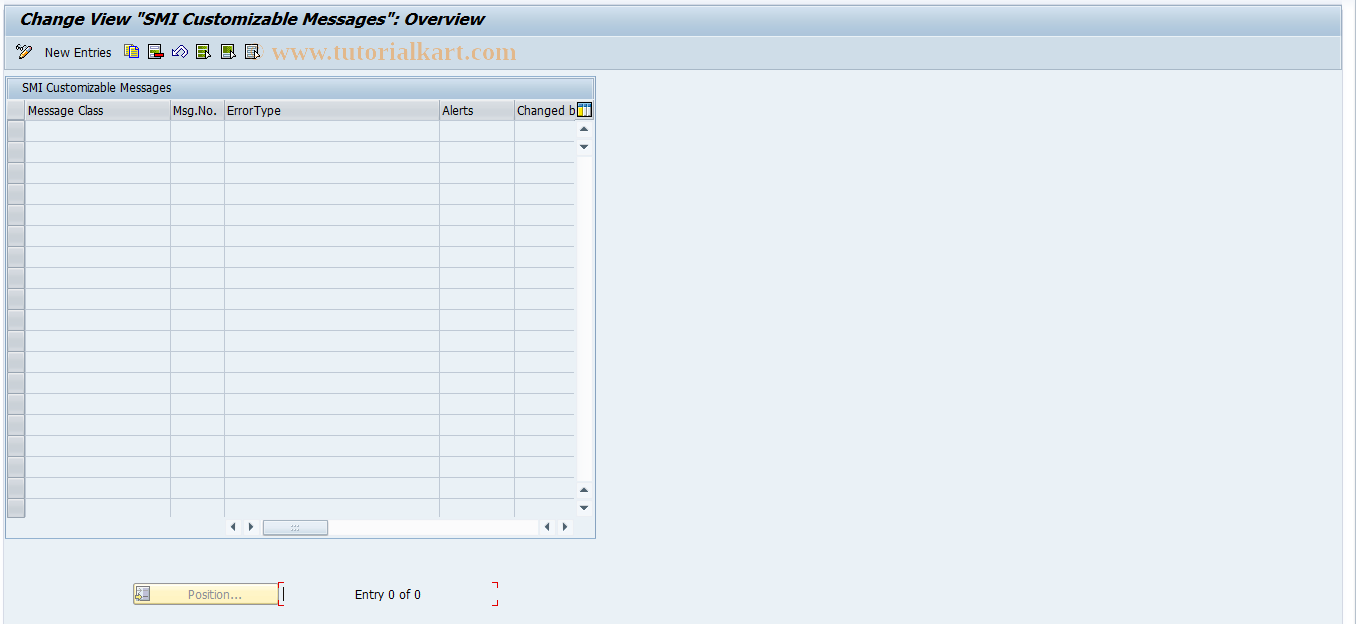Click the horizontal scrollbar thumb
Viewport: 1356px width, 624px height.
[295, 527]
